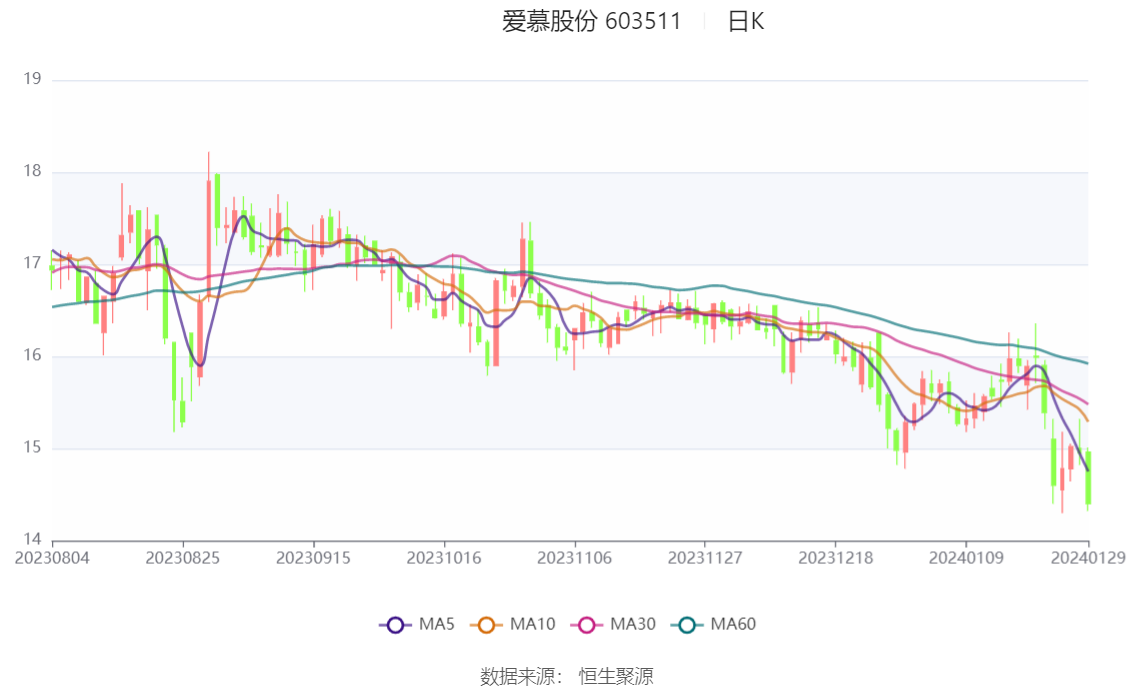The height and width of the screenshot is (689, 1134).
Task: Select the x-axis date 20230915
Action: 313,558
